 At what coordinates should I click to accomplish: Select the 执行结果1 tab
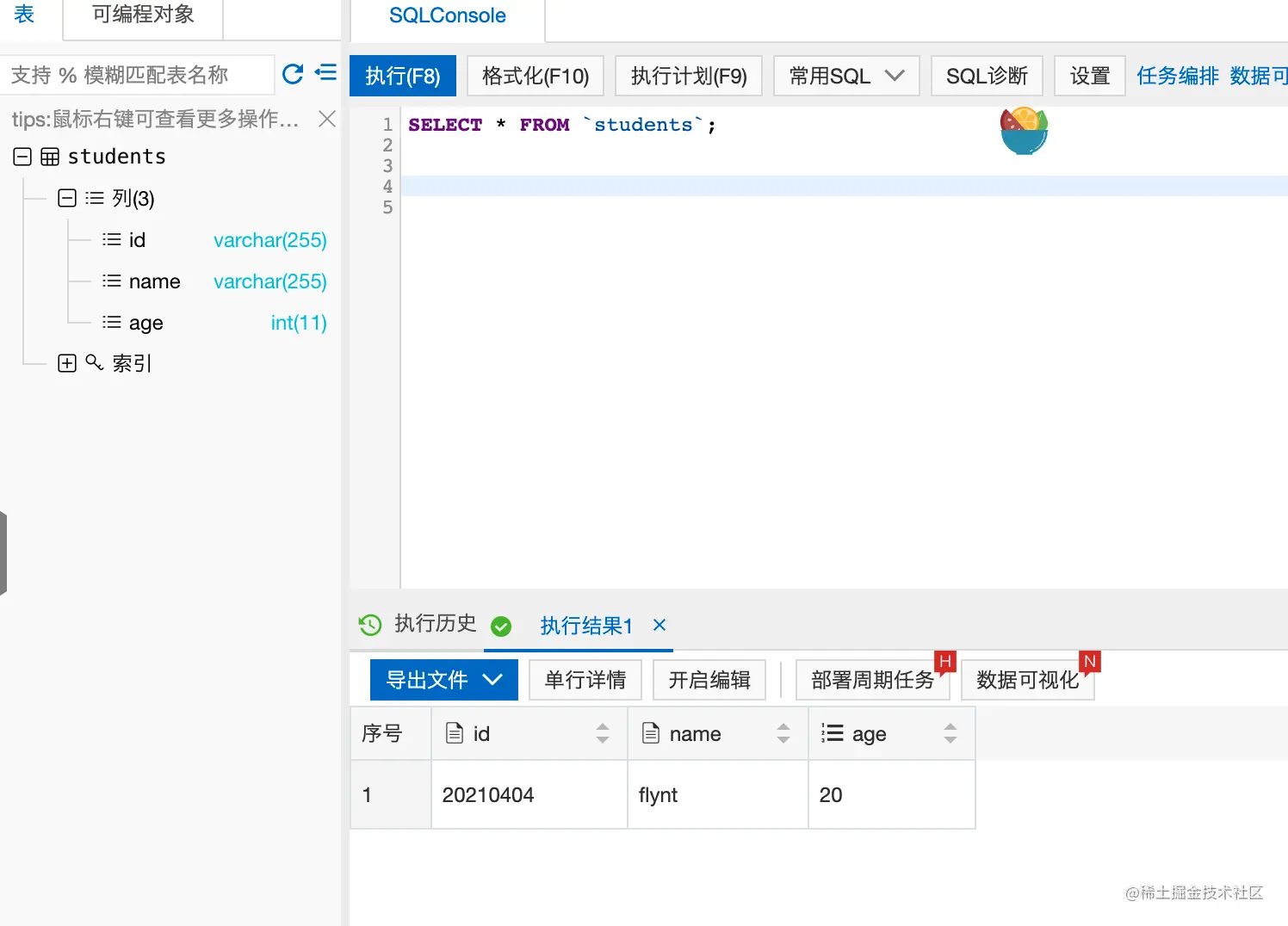click(x=586, y=626)
